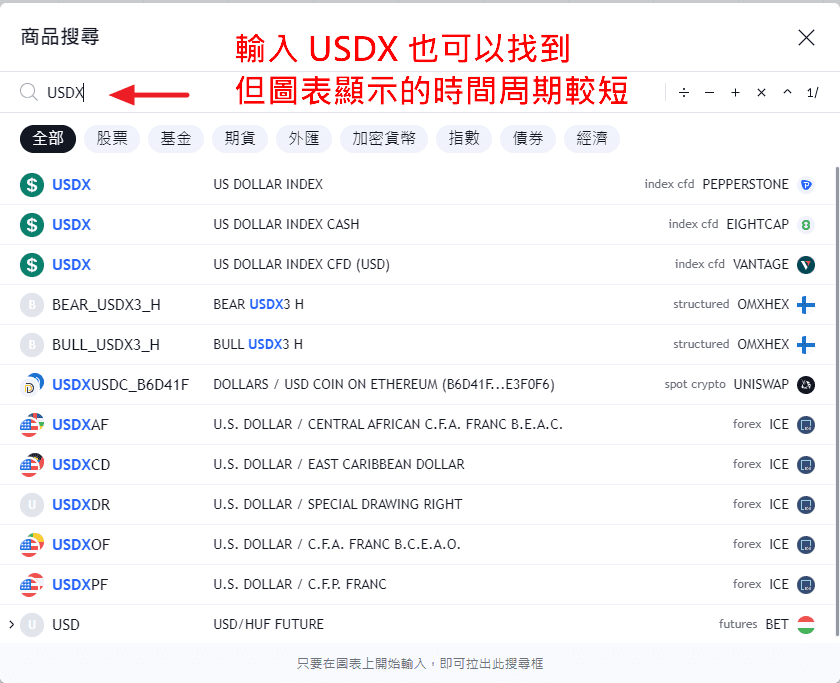
Task: Select the 債券 filter tab
Action: point(528,139)
